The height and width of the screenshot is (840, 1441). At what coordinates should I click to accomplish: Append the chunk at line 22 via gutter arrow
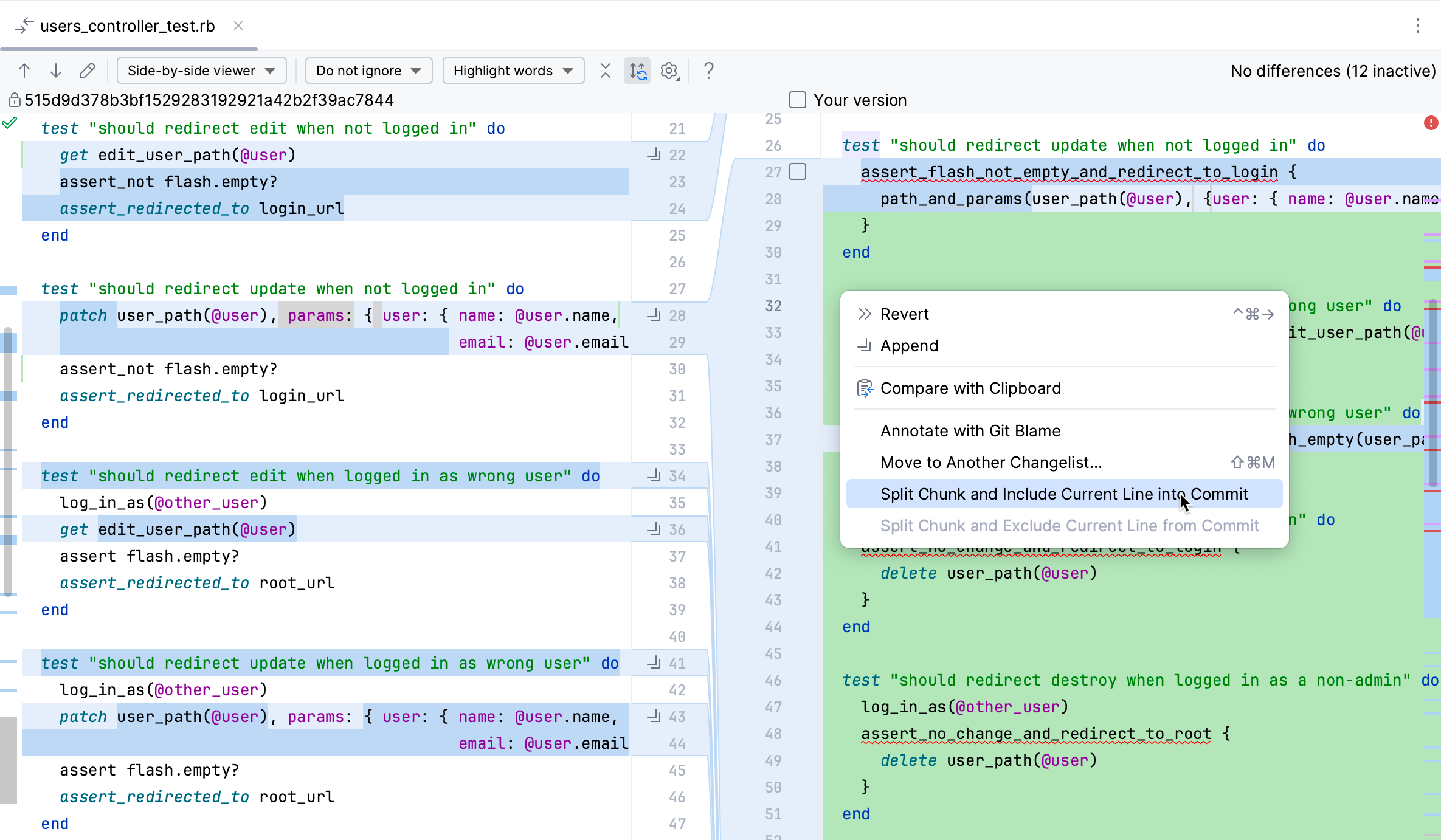click(x=653, y=155)
